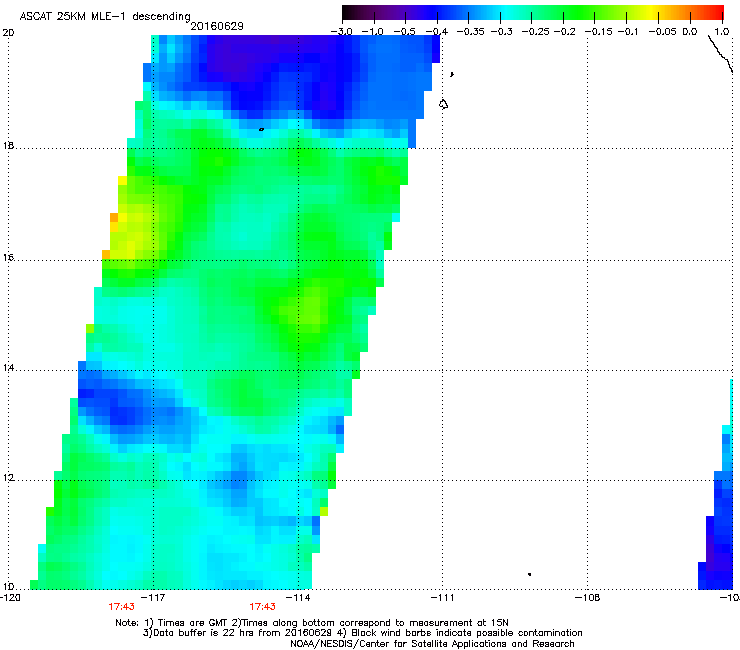740x650 pixels.
Task: Click the island outline just right of the -111 gridline
Action: (444, 104)
